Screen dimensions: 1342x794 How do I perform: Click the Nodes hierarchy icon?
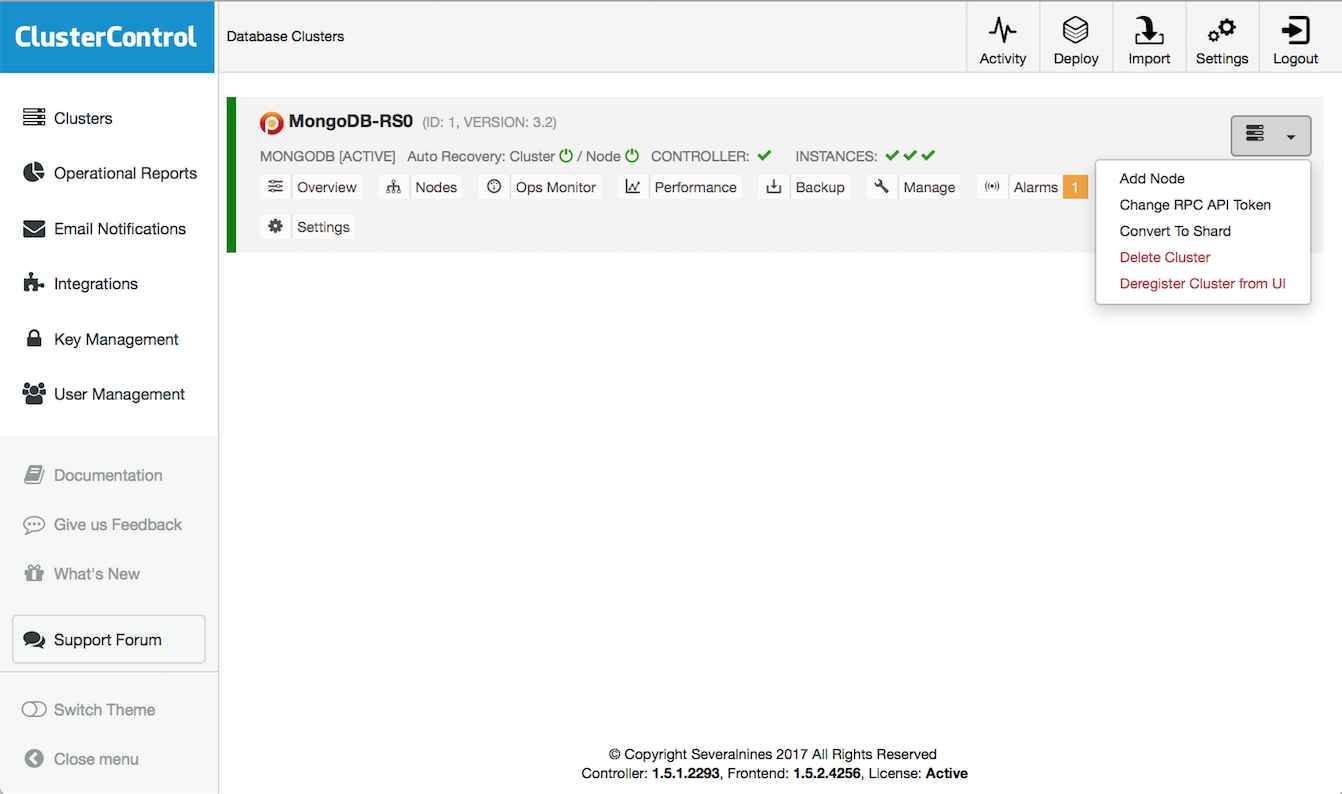point(393,187)
